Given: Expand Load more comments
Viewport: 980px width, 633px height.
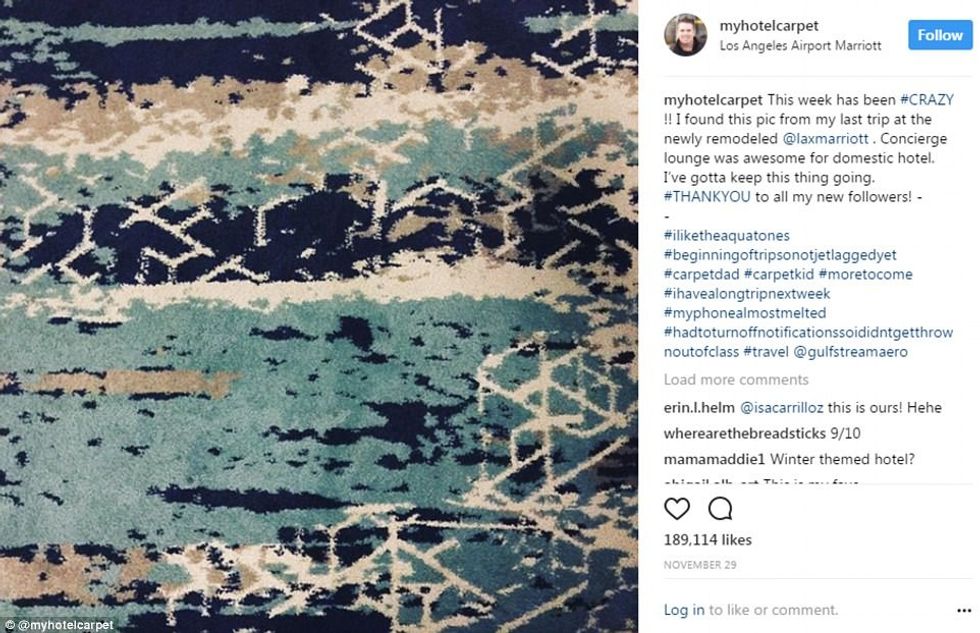Looking at the screenshot, I should tap(736, 379).
